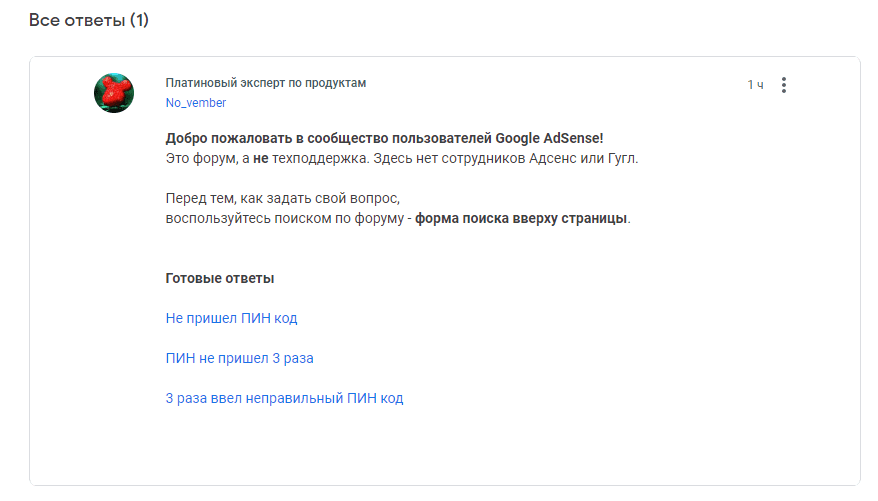Screen dimensions: 878x501
Task: Click the empty area below the last link
Action: pyautogui.click(x=444, y=445)
